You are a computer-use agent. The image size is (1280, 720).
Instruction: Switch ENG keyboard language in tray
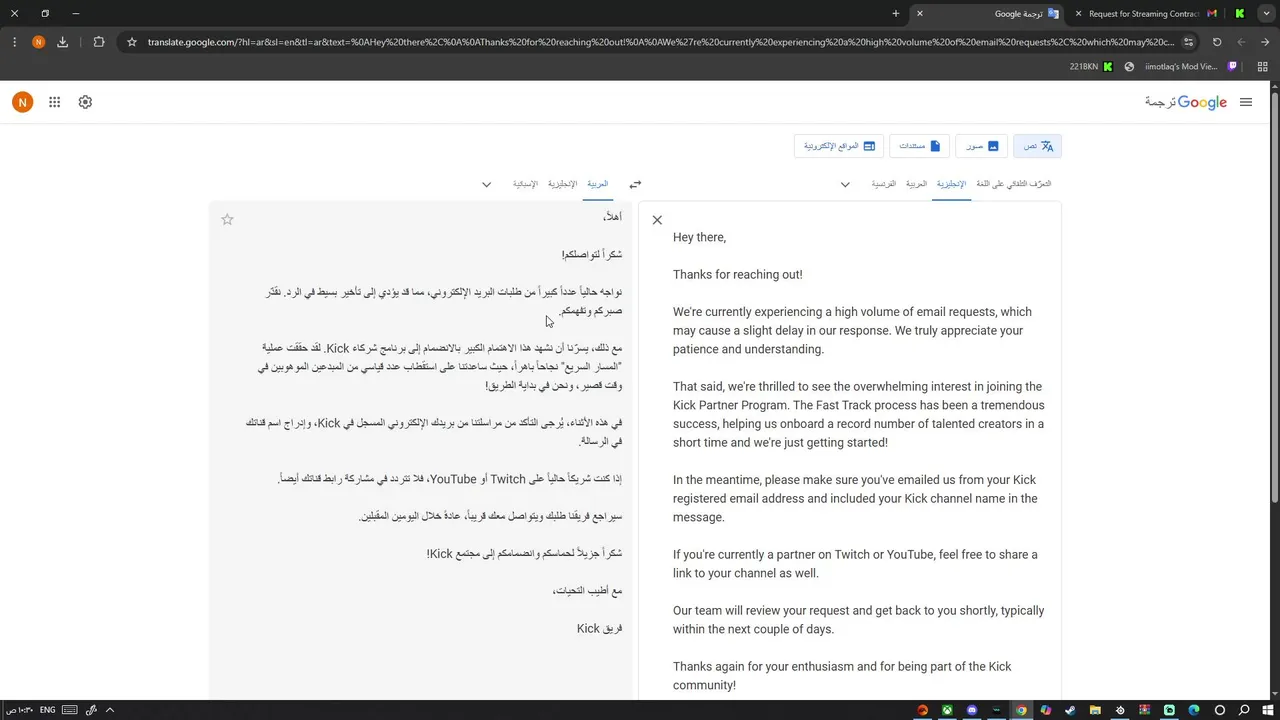47,710
